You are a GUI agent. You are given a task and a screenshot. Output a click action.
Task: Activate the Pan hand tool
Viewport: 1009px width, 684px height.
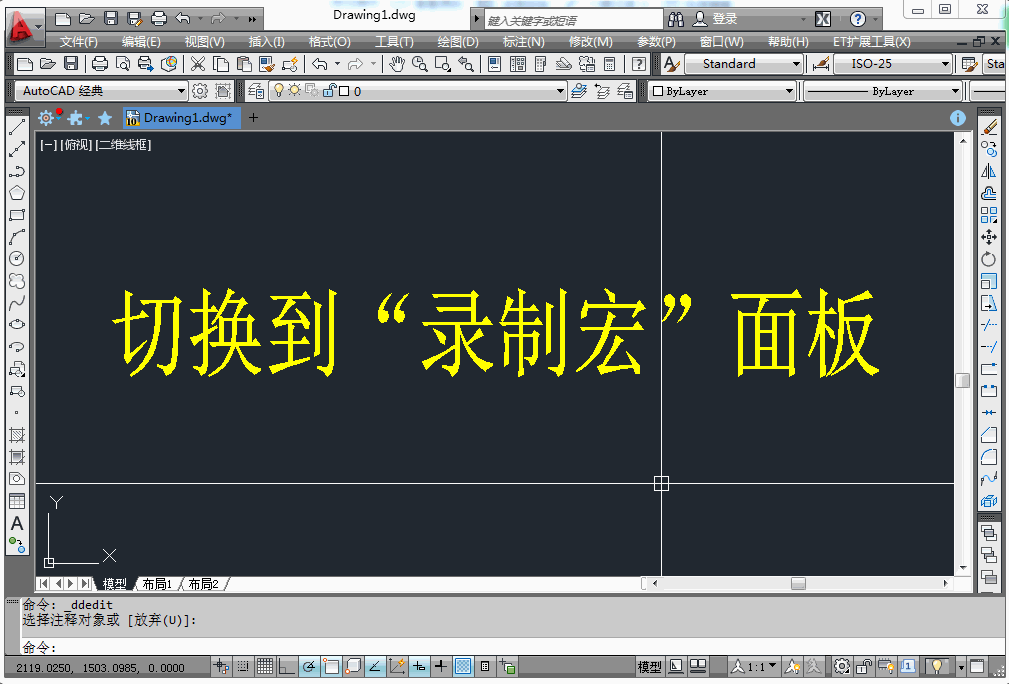[397, 64]
